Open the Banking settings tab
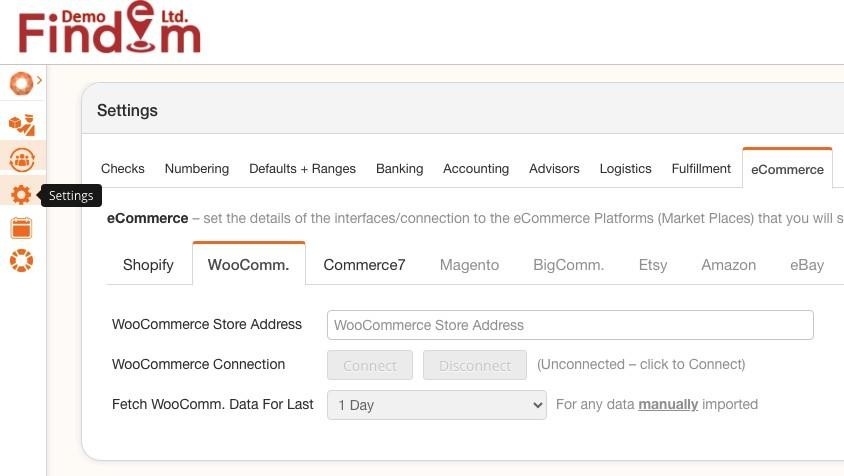Screen dimensions: 844x476 399,169
